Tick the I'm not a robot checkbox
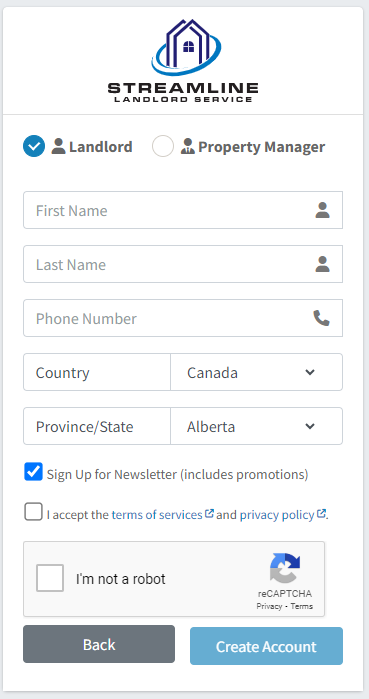 50,578
